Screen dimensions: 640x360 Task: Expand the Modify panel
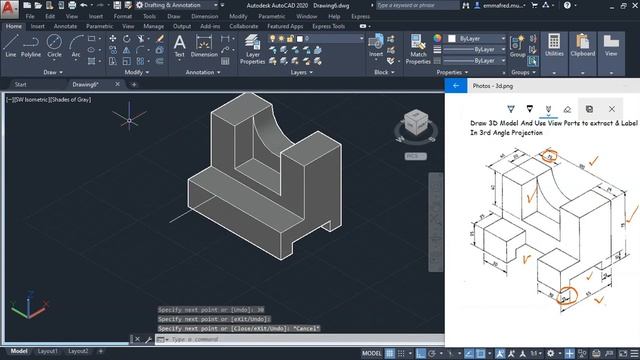point(137,72)
